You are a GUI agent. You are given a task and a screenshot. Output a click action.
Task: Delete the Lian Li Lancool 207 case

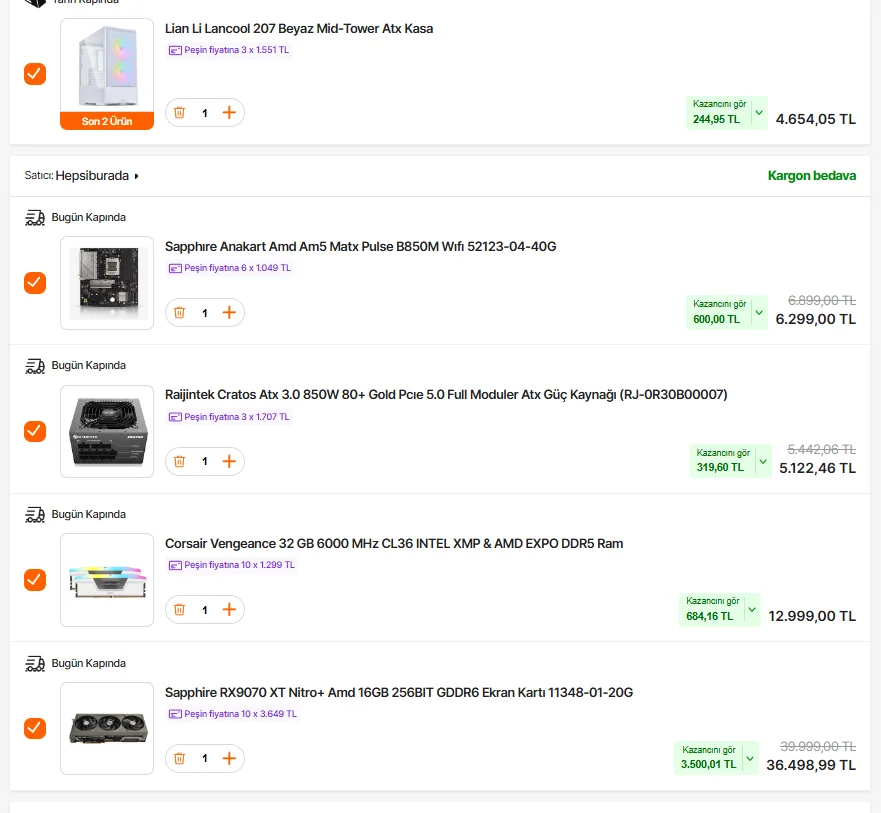(179, 113)
